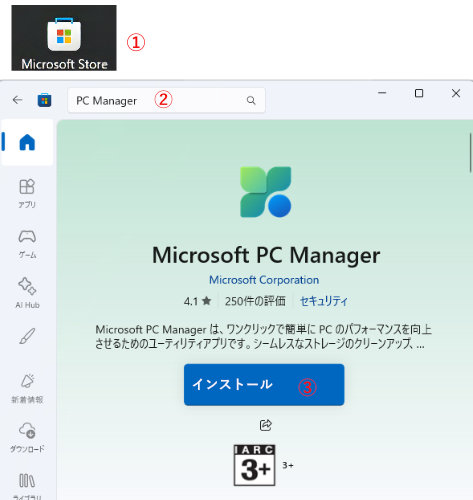The image size is (473, 500).
Task: Open the 新着情報 sidebar section
Action: point(27,388)
